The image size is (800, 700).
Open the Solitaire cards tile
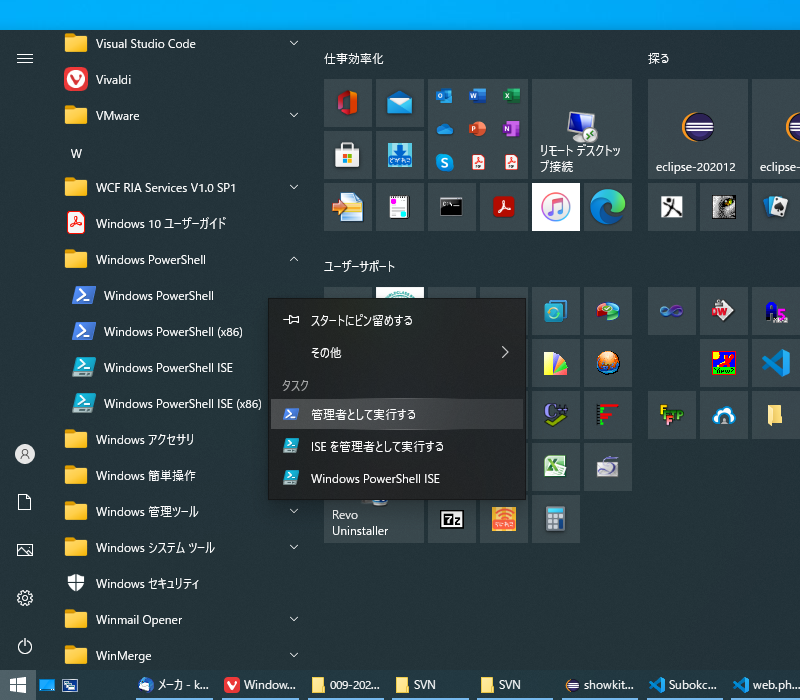(x=776, y=207)
